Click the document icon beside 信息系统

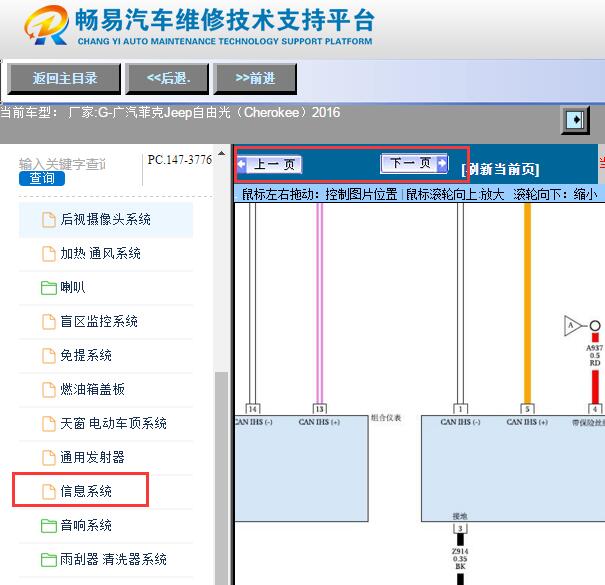point(49,491)
